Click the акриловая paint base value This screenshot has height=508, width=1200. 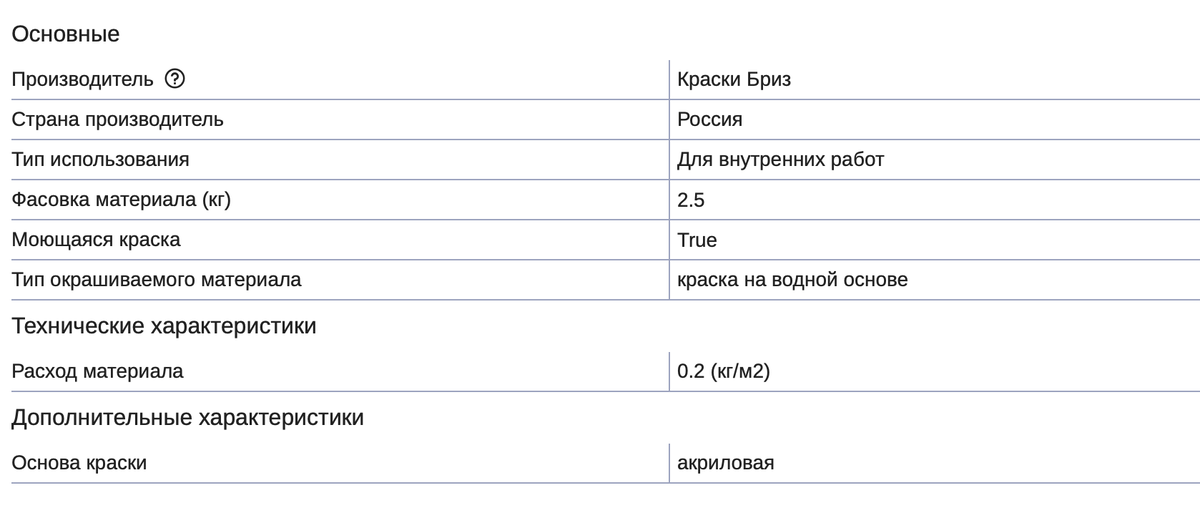tap(725, 464)
